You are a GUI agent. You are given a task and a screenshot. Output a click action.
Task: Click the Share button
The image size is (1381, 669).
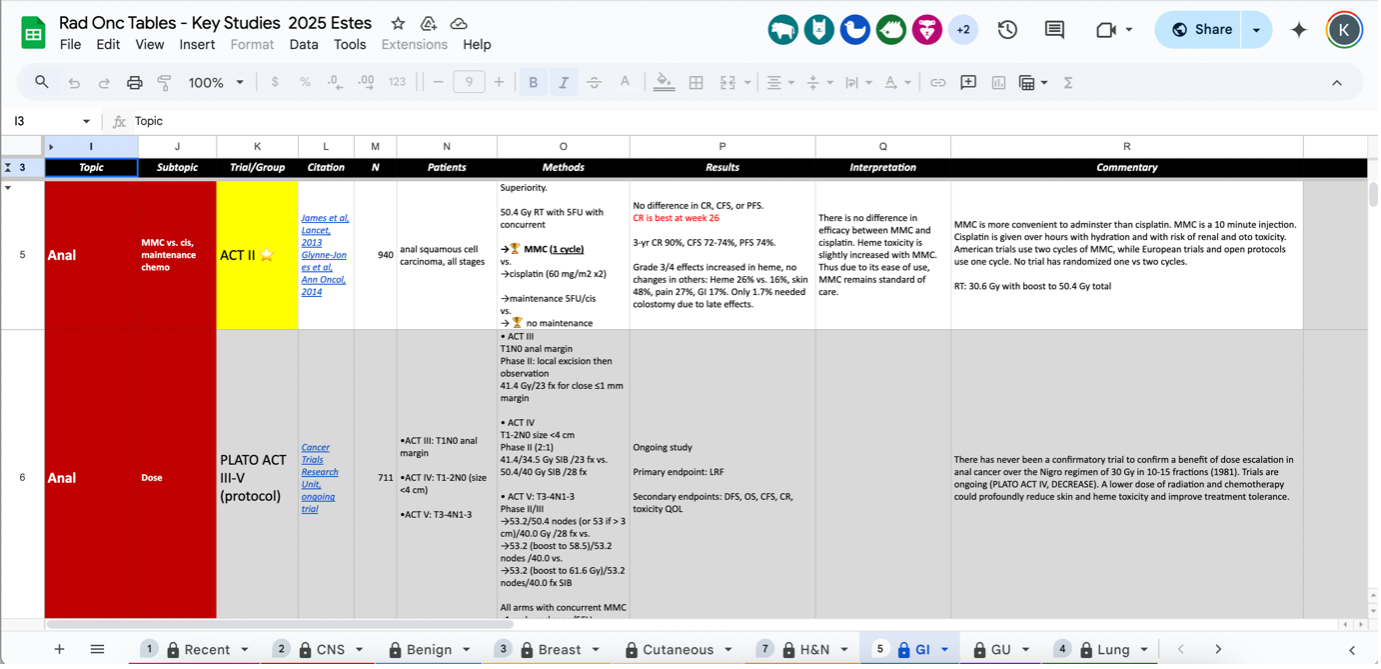1200,30
